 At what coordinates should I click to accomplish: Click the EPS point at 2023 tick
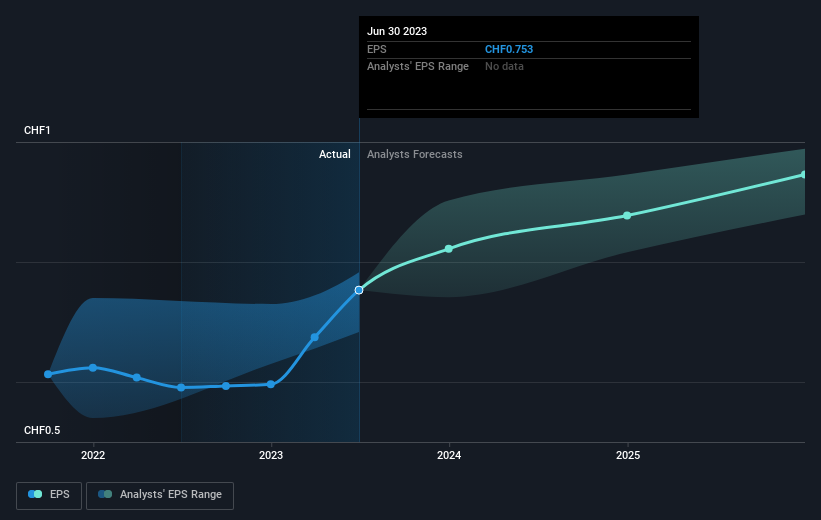[x=271, y=384]
